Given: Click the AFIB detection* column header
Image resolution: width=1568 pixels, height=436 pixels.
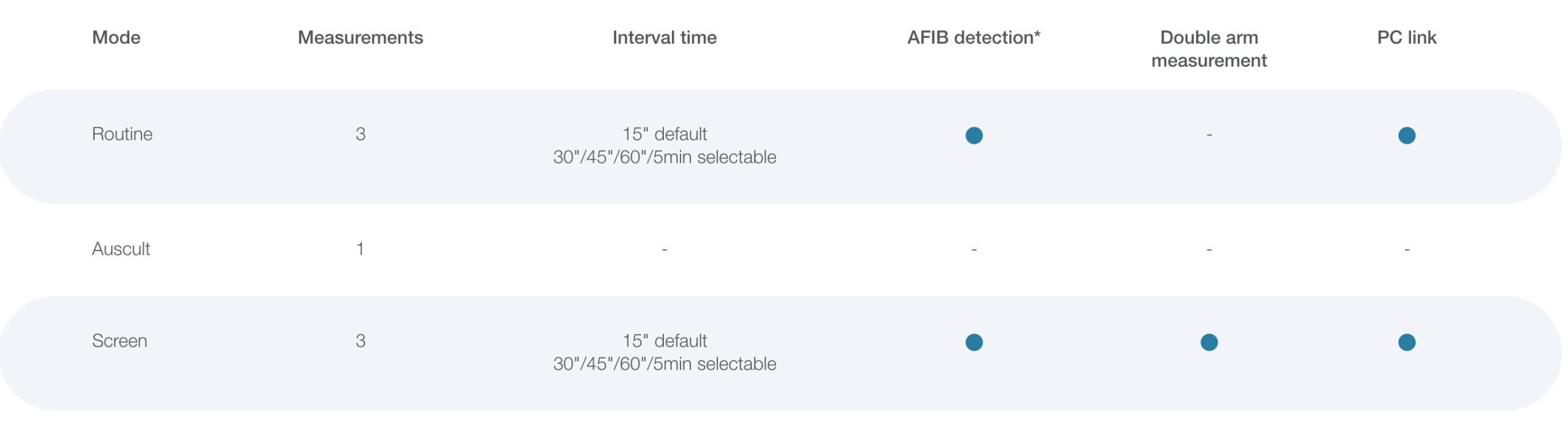Looking at the screenshot, I should click(974, 37).
